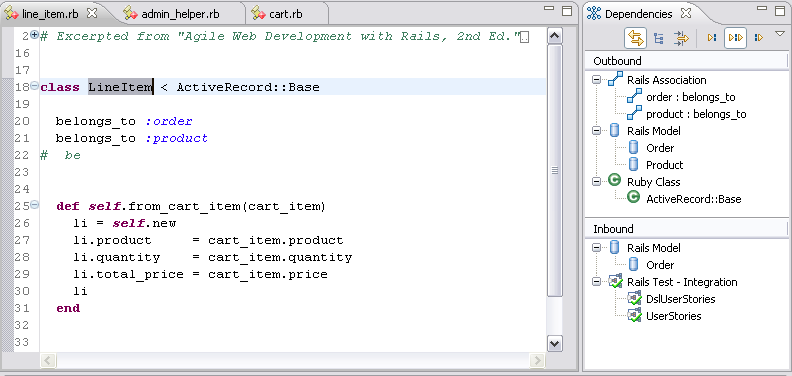Toggle the link-with-editor double-arrow button

[x=635, y=38]
